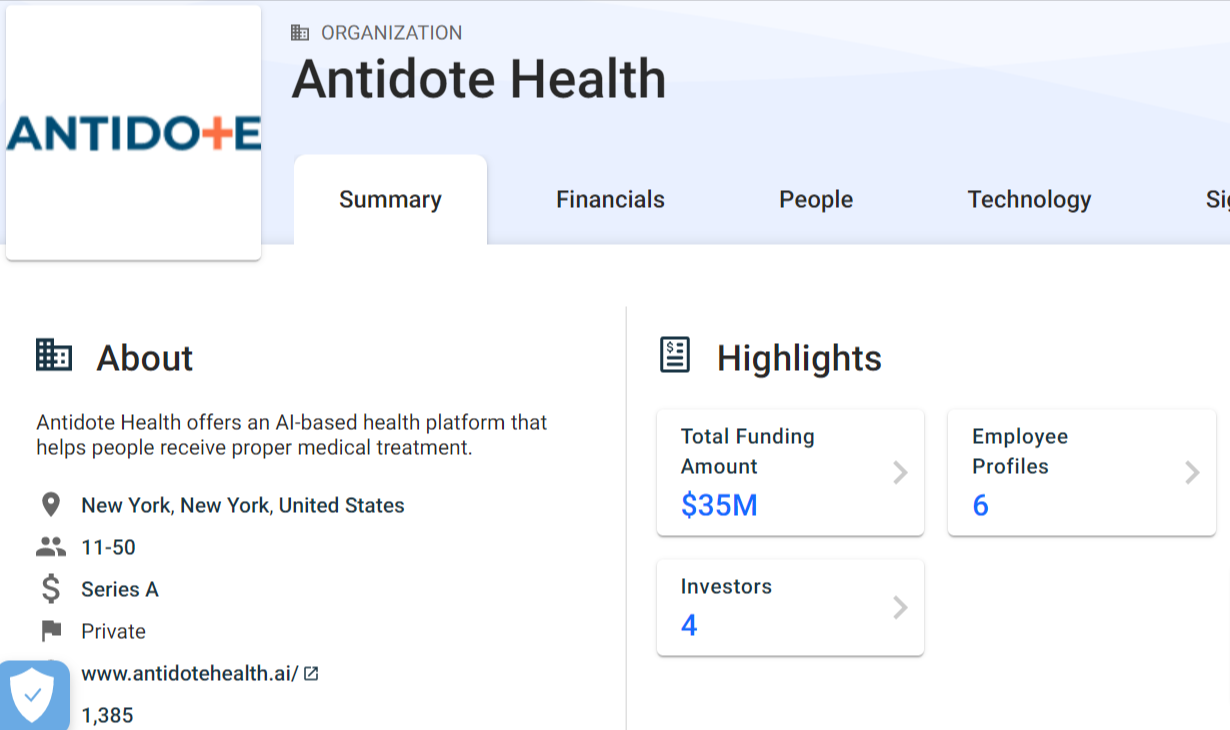The image size is (1230, 730).
Task: Click the Series A funding stage link
Action: click(x=120, y=589)
